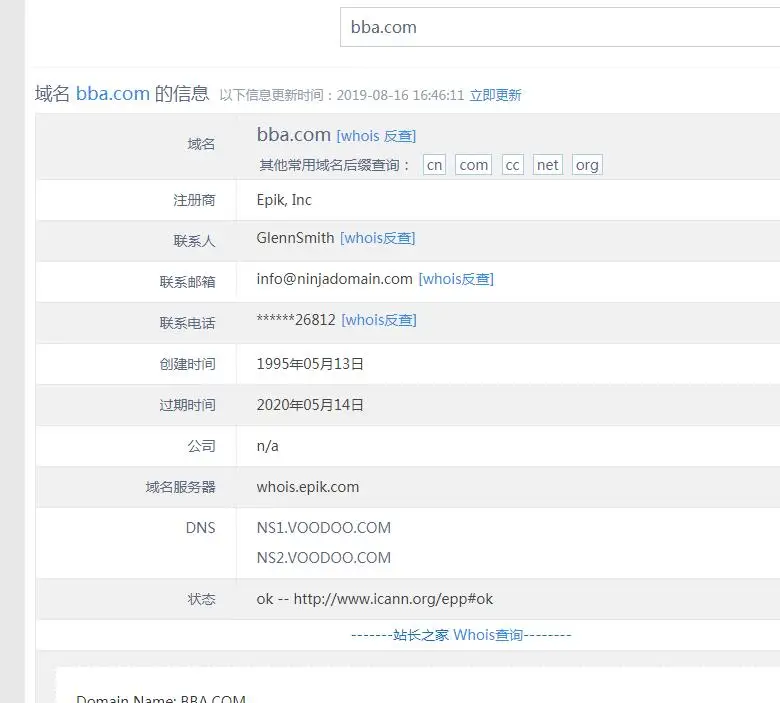Click the update timestamp 2019-08-16 16:46:11

coord(400,95)
